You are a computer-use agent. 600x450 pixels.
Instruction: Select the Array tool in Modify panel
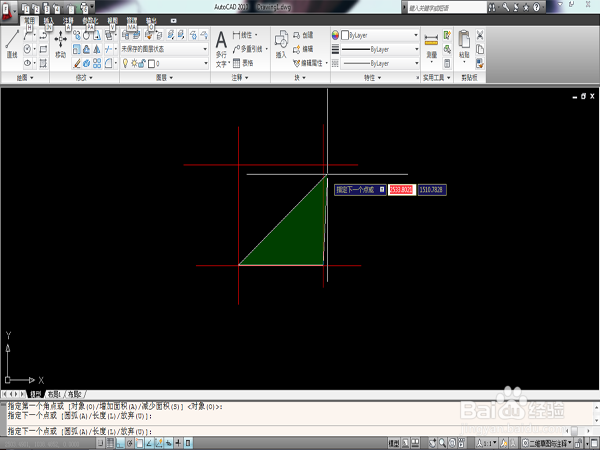pos(97,63)
